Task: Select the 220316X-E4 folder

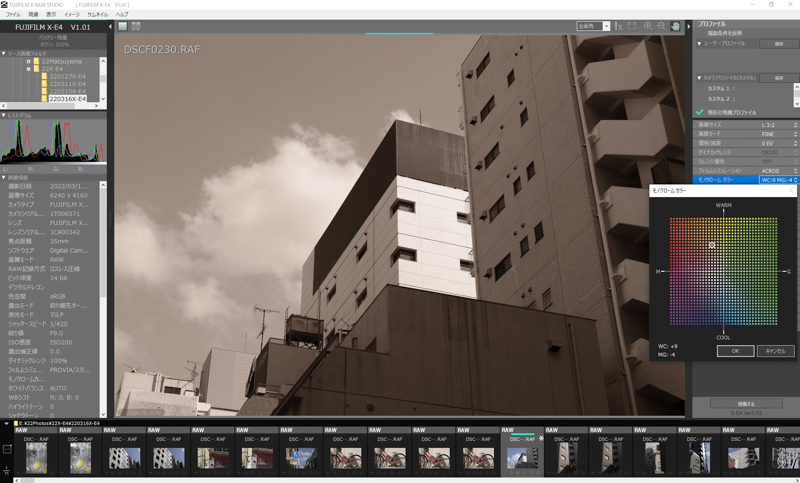Action: click(x=67, y=99)
